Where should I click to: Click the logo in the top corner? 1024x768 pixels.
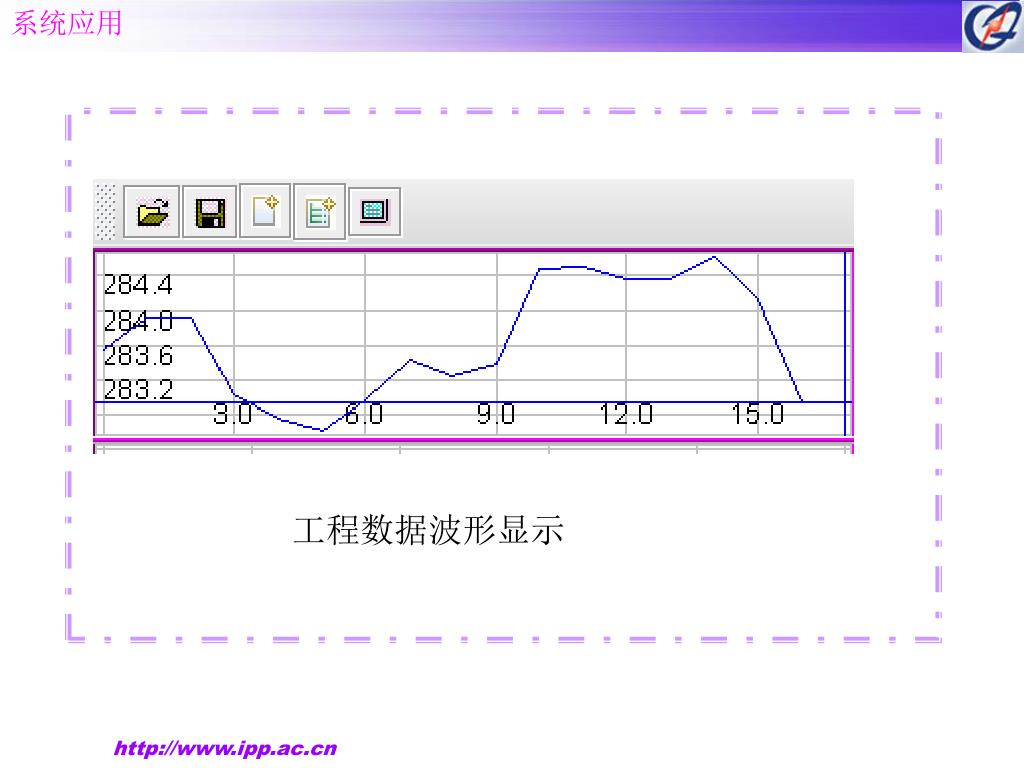point(993,26)
